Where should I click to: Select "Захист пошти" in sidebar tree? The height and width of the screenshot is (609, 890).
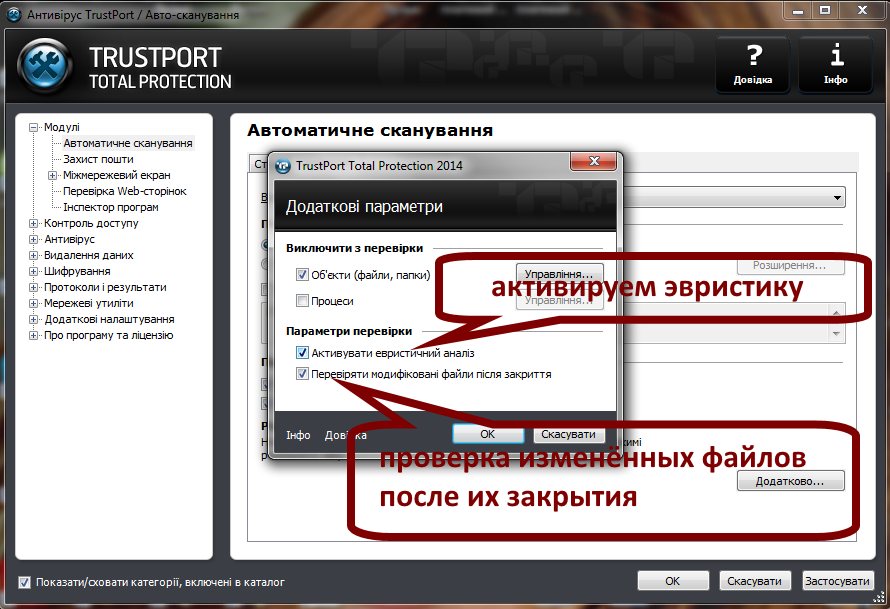pos(98,158)
